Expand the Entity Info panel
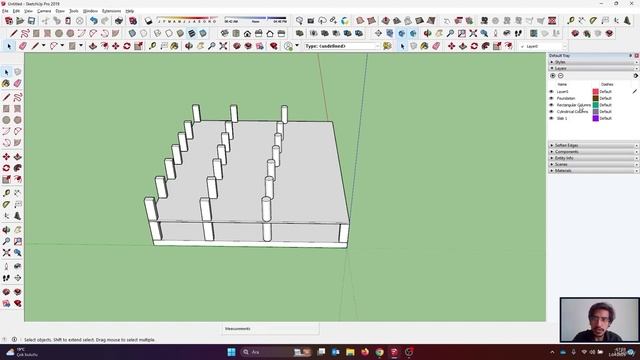 593,158
